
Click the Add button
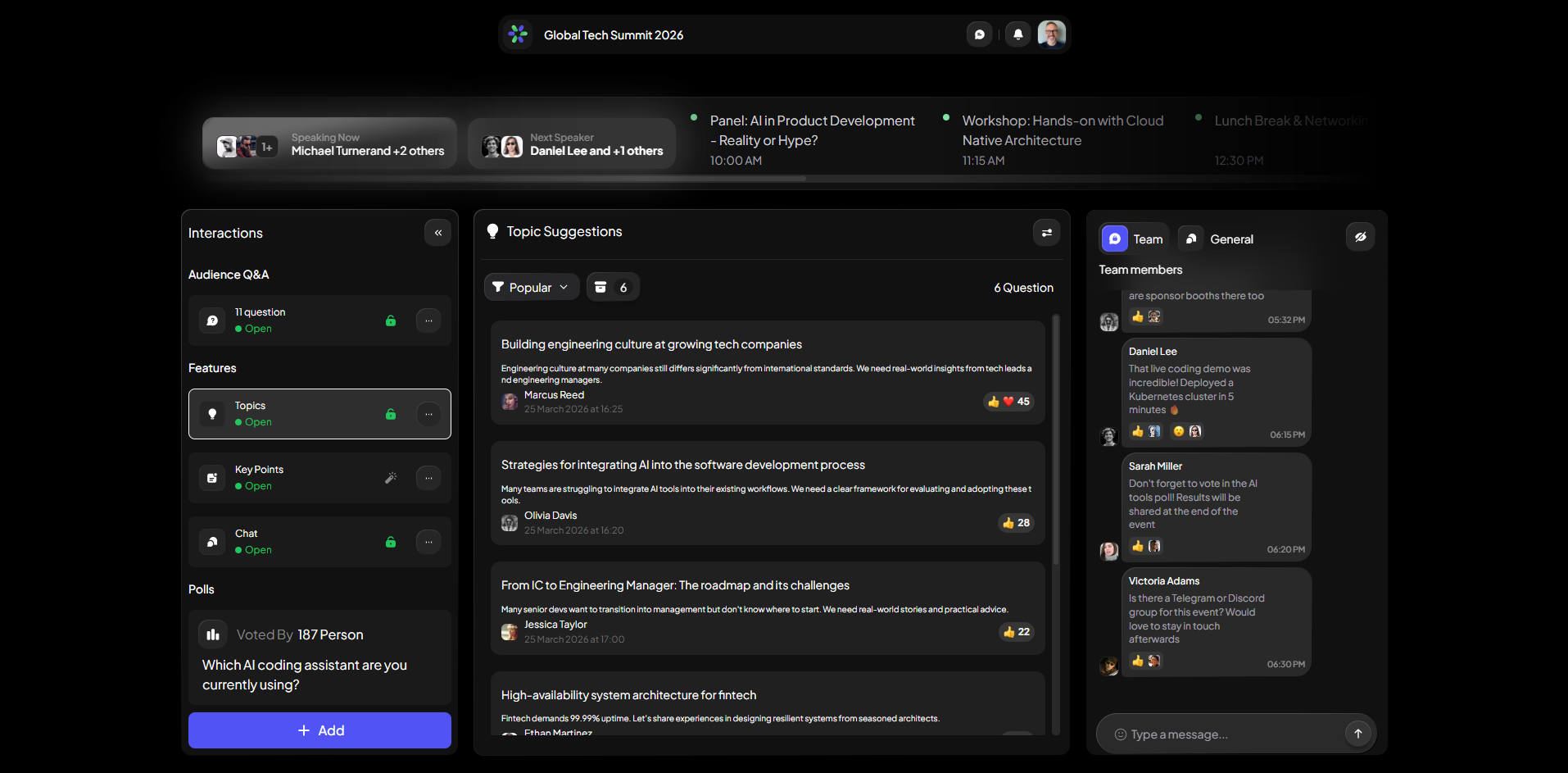point(319,730)
